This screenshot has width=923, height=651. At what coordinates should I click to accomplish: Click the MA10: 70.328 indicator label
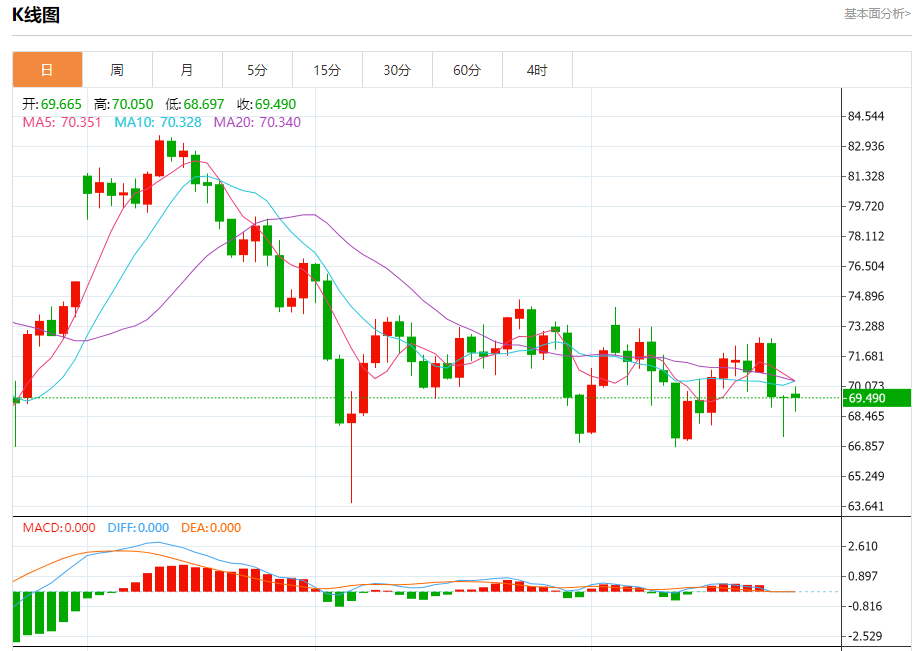coord(158,122)
